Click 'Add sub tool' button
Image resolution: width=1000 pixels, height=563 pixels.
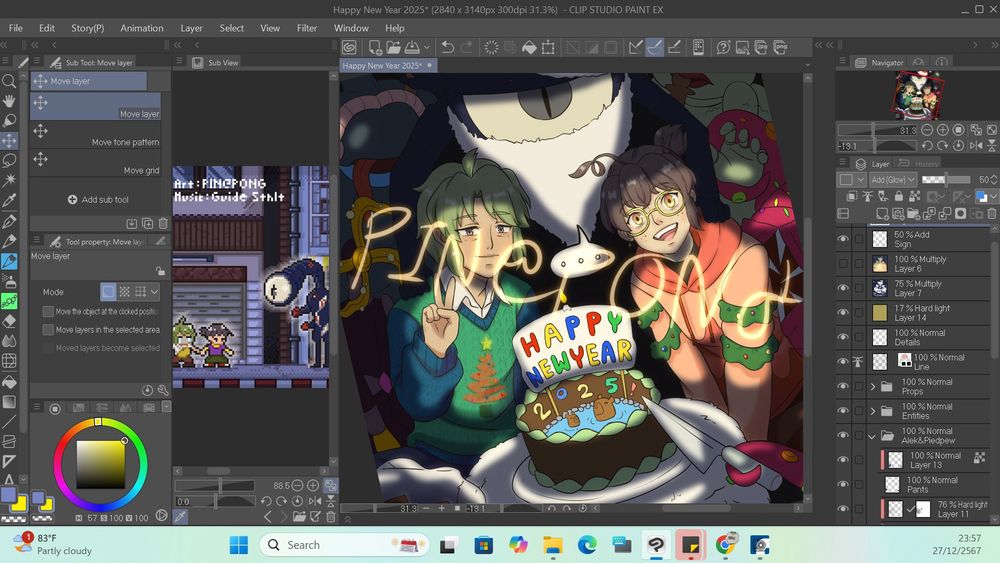pyautogui.click(x=98, y=200)
